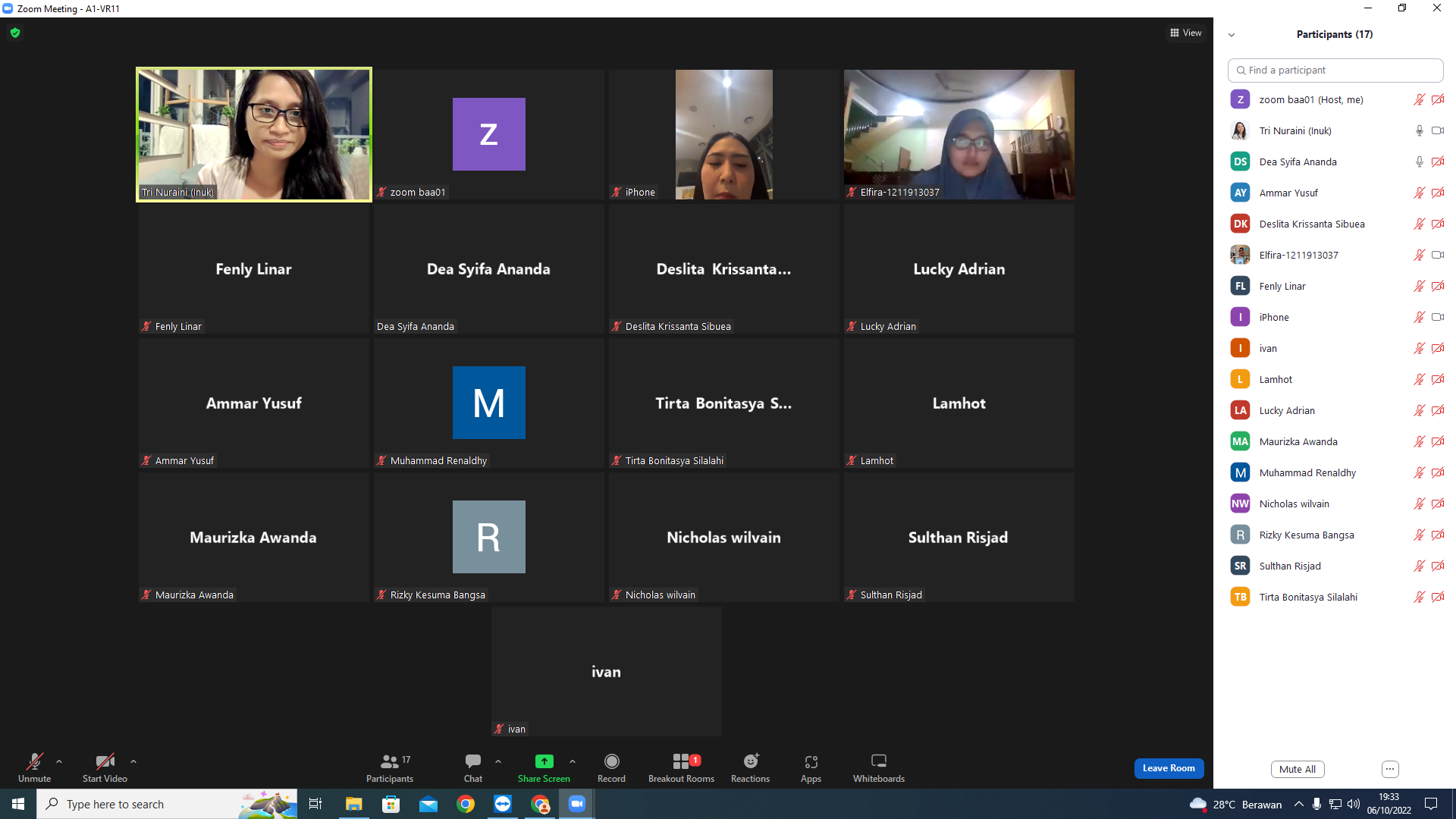Click the green encryption shield icon
Image resolution: width=1456 pixels, height=819 pixels.
15,33
